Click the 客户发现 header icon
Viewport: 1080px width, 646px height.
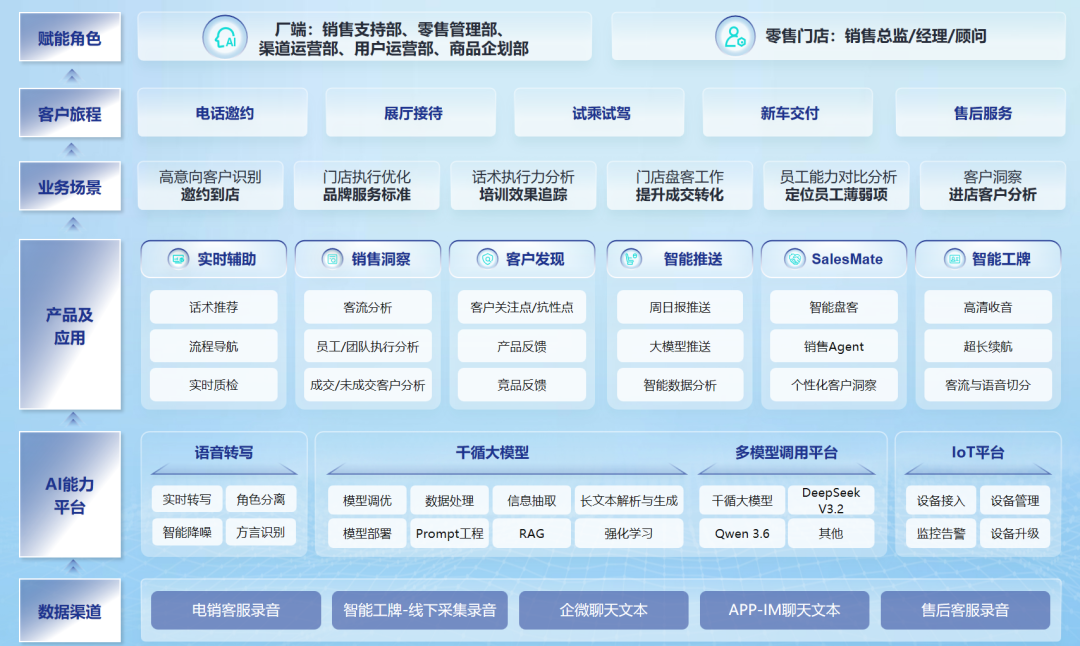pyautogui.click(x=487, y=259)
